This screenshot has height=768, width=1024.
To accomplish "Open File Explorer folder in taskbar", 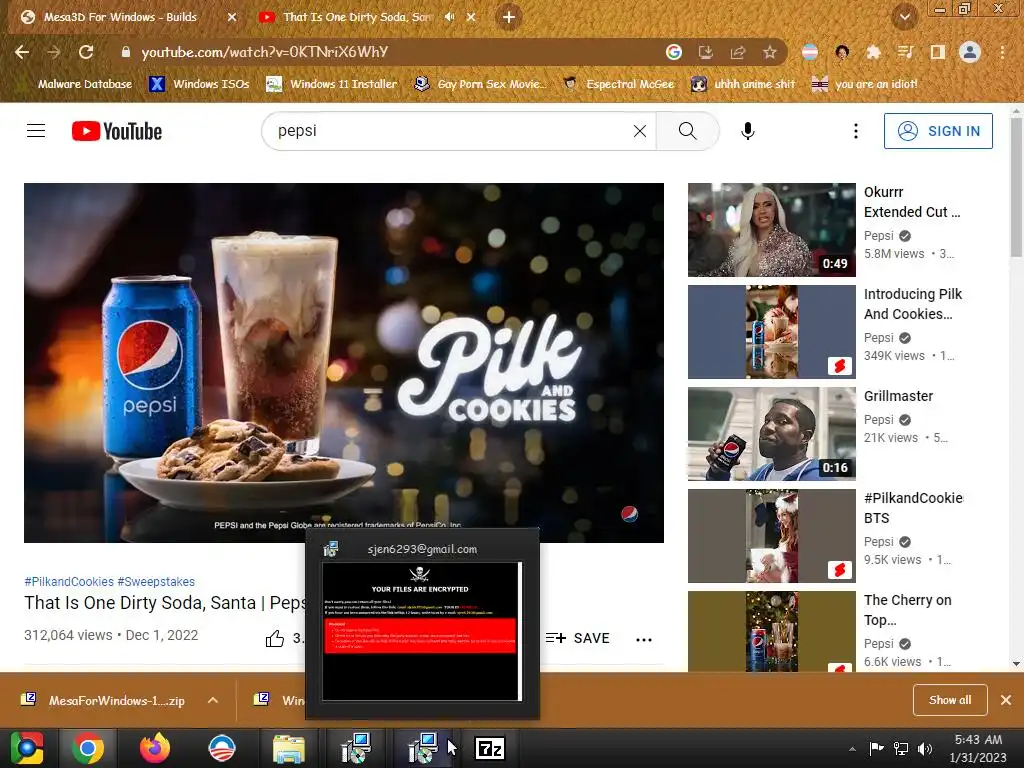I will [x=289, y=748].
